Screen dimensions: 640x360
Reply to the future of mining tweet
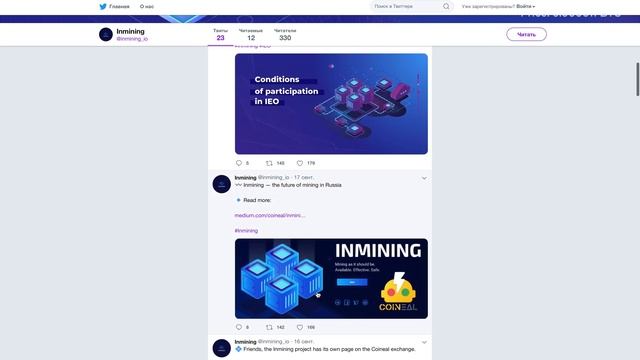click(239, 327)
